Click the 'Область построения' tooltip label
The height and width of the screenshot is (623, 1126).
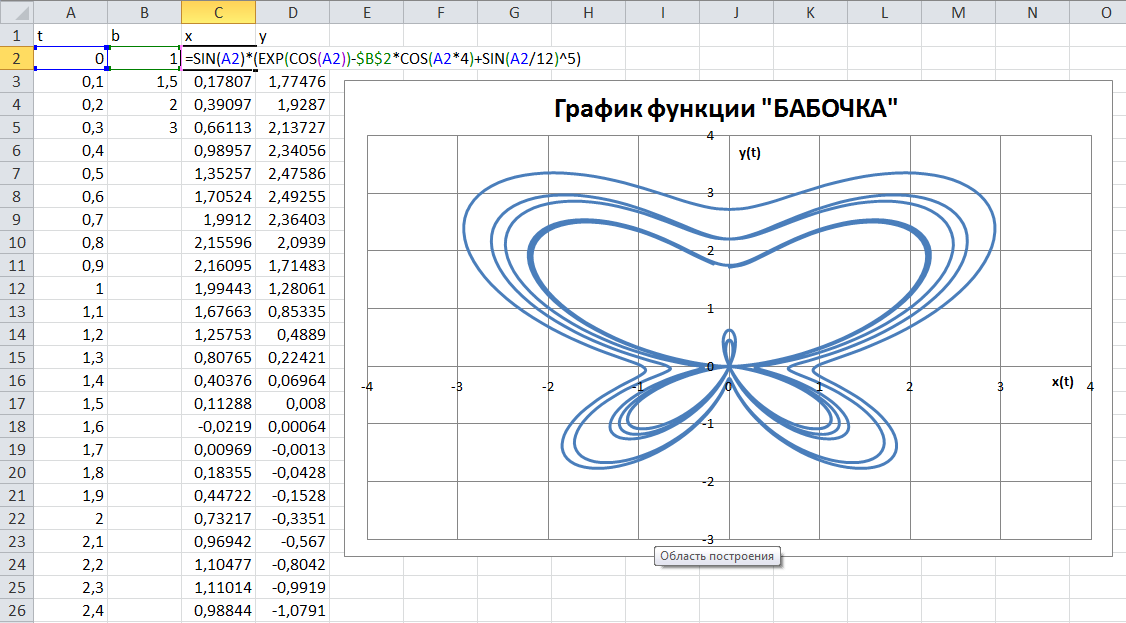[x=717, y=556]
